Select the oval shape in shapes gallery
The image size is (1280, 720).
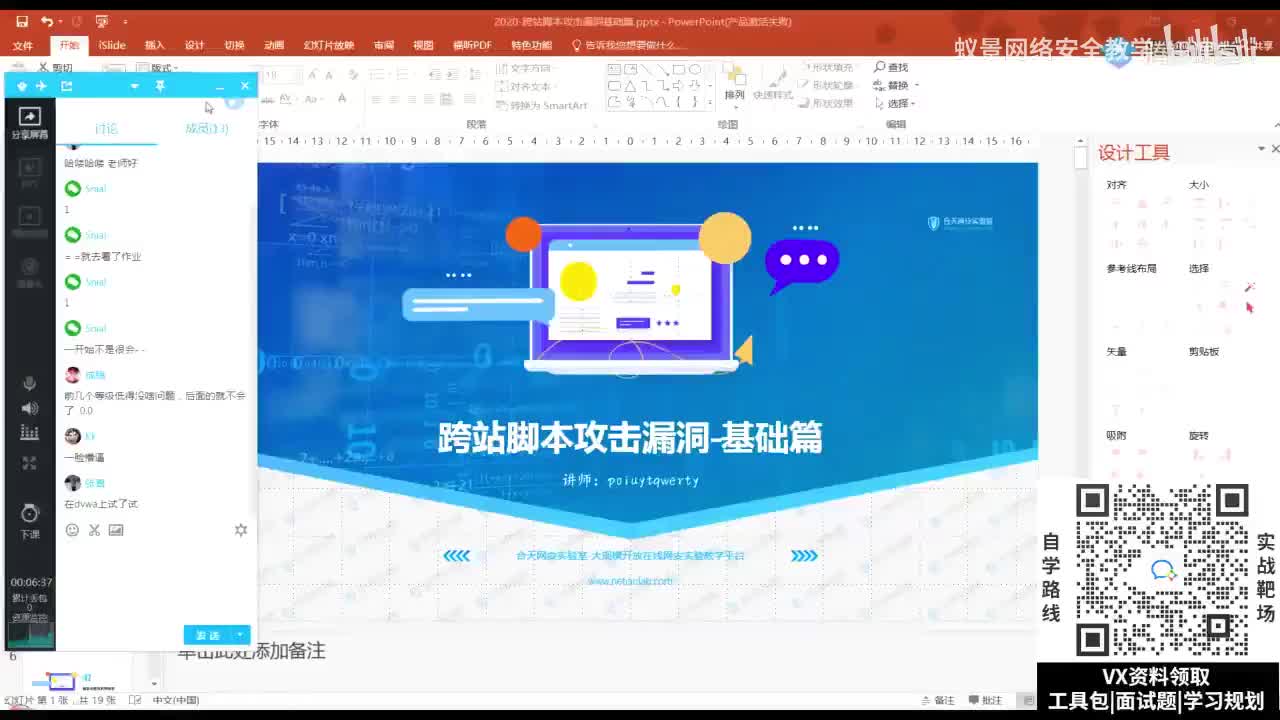click(x=695, y=69)
